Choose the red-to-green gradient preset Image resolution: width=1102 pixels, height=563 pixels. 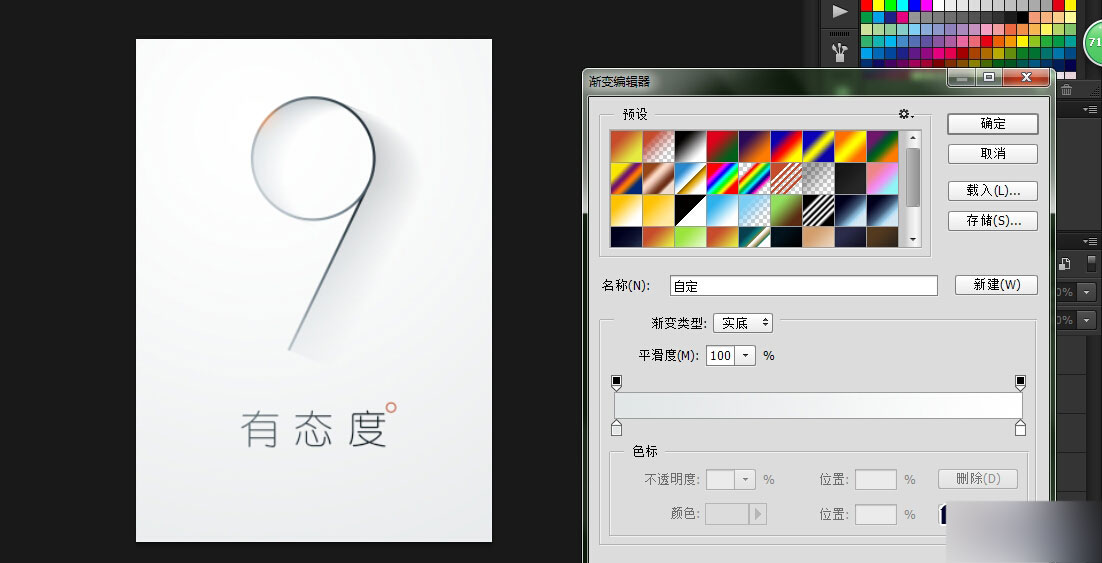[722, 146]
